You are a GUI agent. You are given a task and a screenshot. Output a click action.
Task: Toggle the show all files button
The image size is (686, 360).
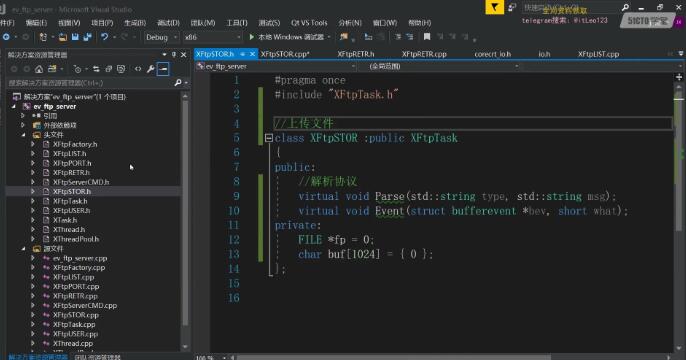click(121, 69)
